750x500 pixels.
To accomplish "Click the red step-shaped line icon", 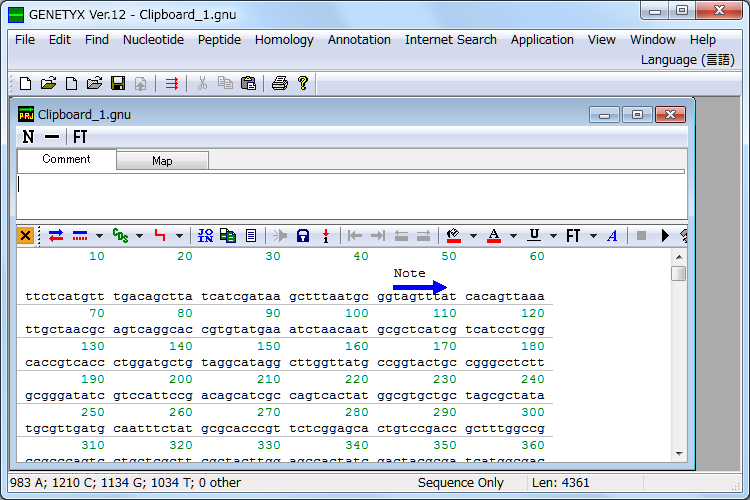I will [160, 235].
